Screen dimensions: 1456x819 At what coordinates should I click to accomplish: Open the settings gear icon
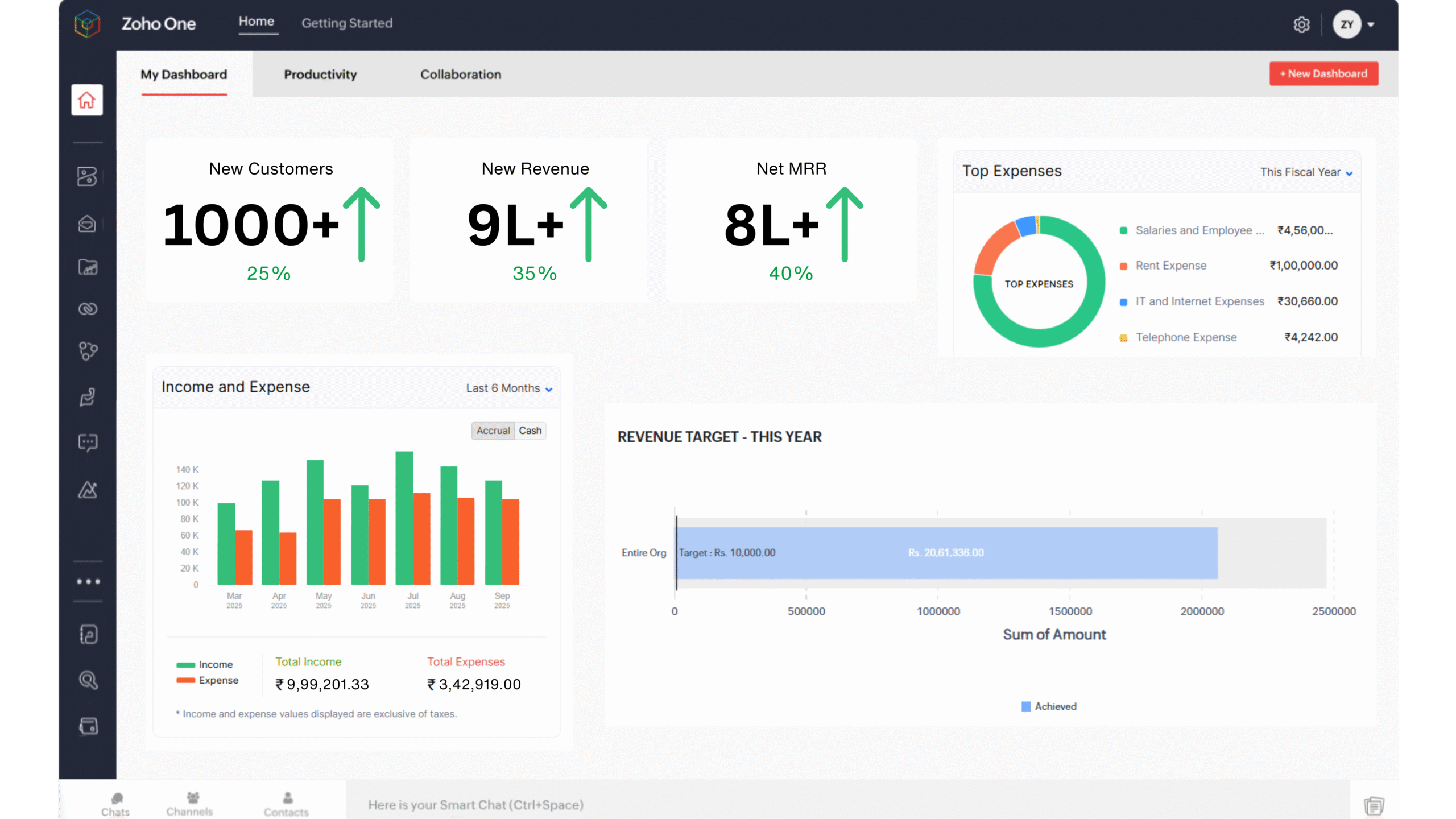click(1301, 24)
